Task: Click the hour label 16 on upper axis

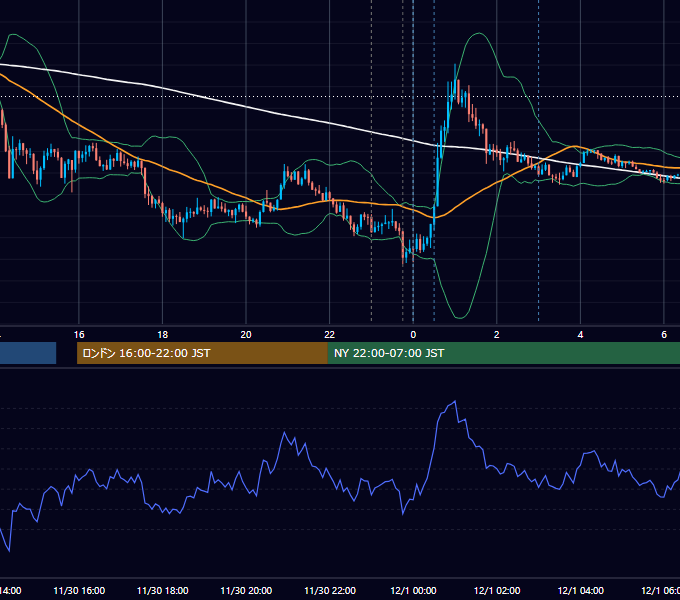Action: coord(79,335)
